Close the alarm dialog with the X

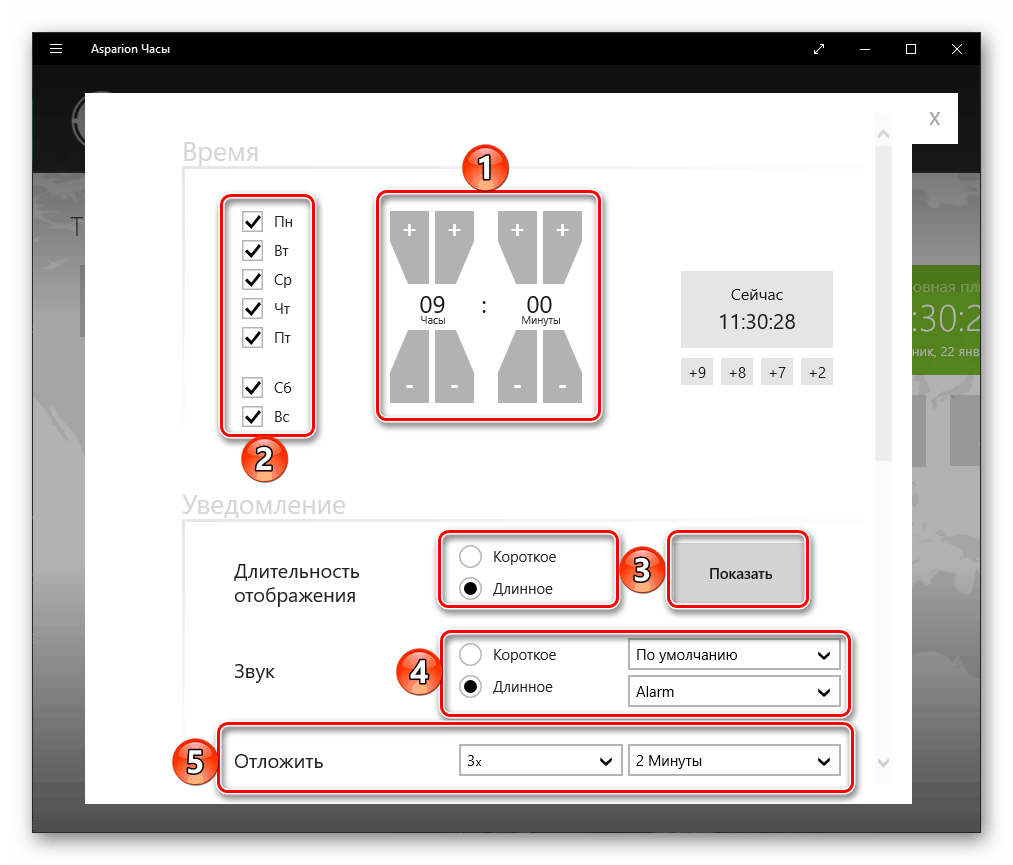tap(934, 118)
